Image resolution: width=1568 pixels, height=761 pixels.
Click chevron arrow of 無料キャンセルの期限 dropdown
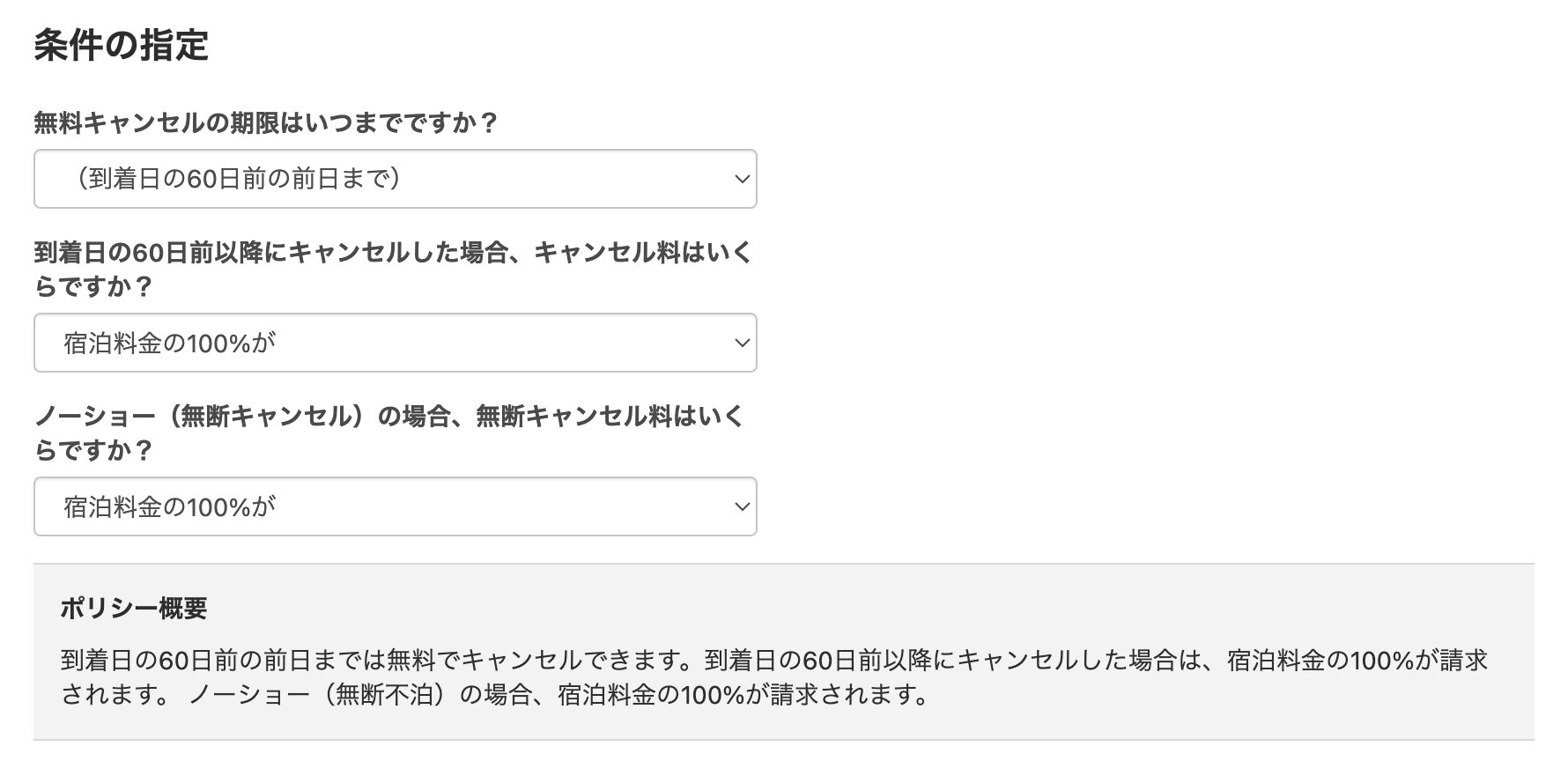(742, 179)
